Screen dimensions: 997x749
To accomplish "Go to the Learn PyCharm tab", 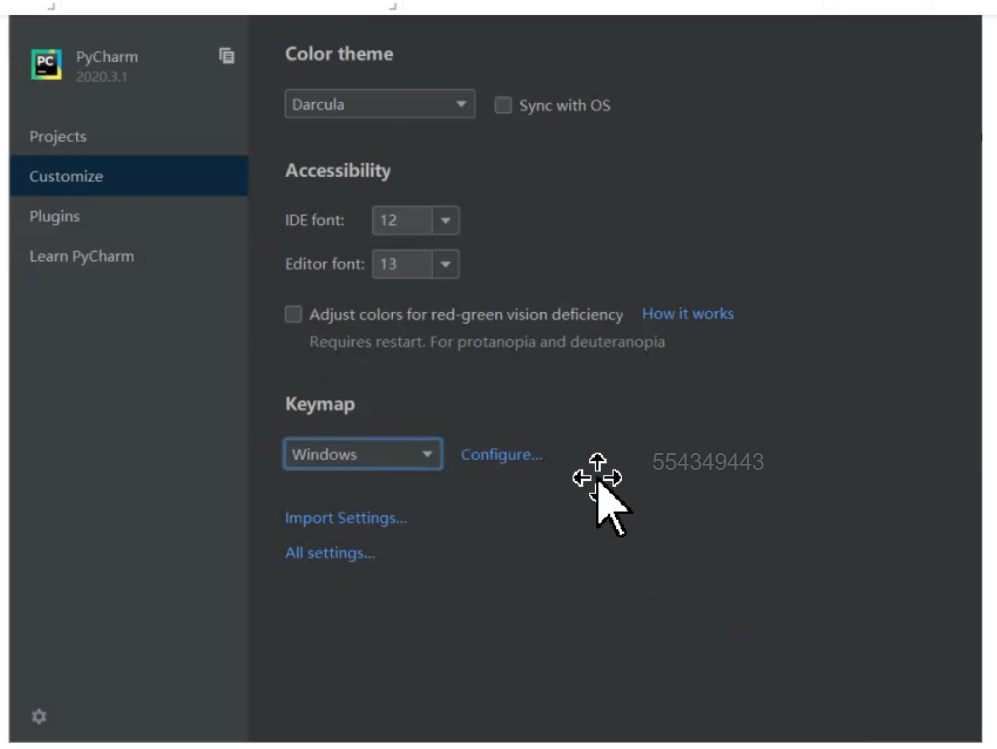I will pos(81,257).
